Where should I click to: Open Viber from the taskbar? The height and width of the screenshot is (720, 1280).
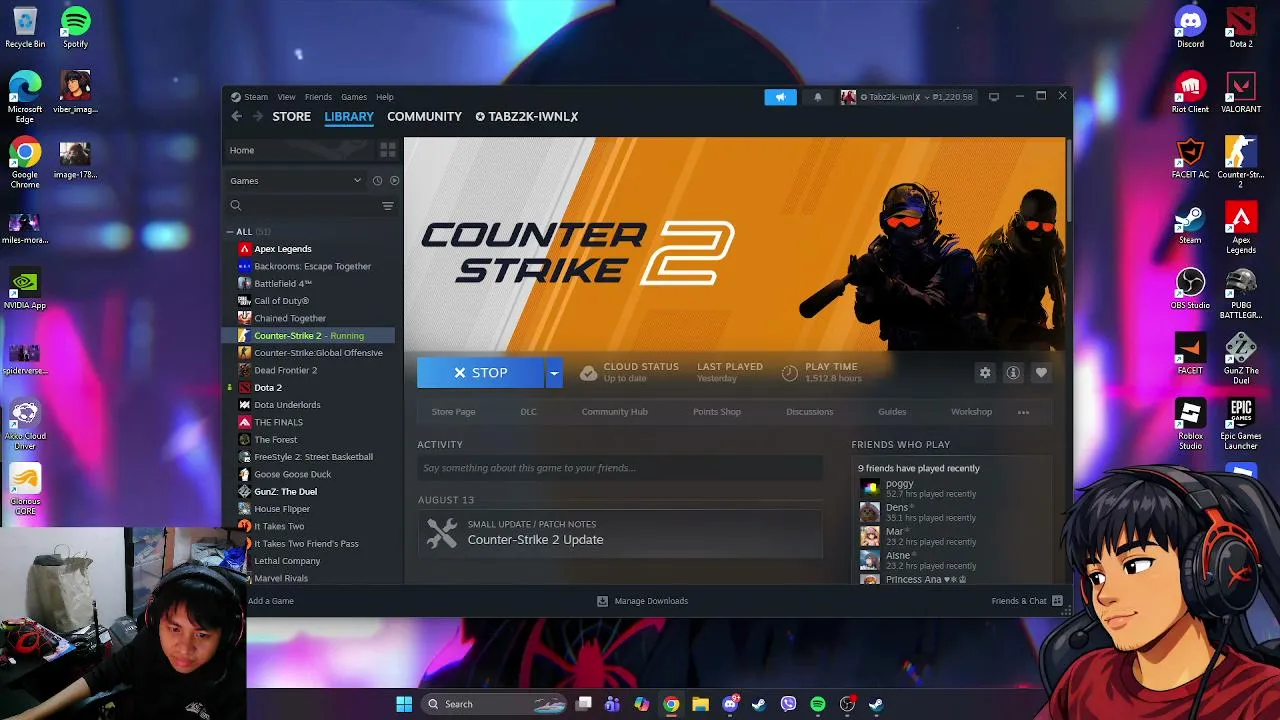point(788,704)
